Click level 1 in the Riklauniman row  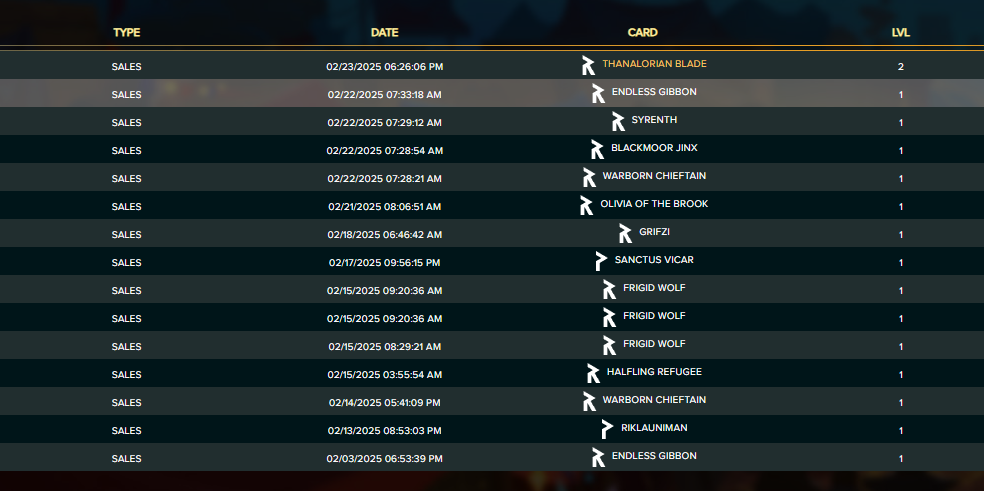point(901,431)
